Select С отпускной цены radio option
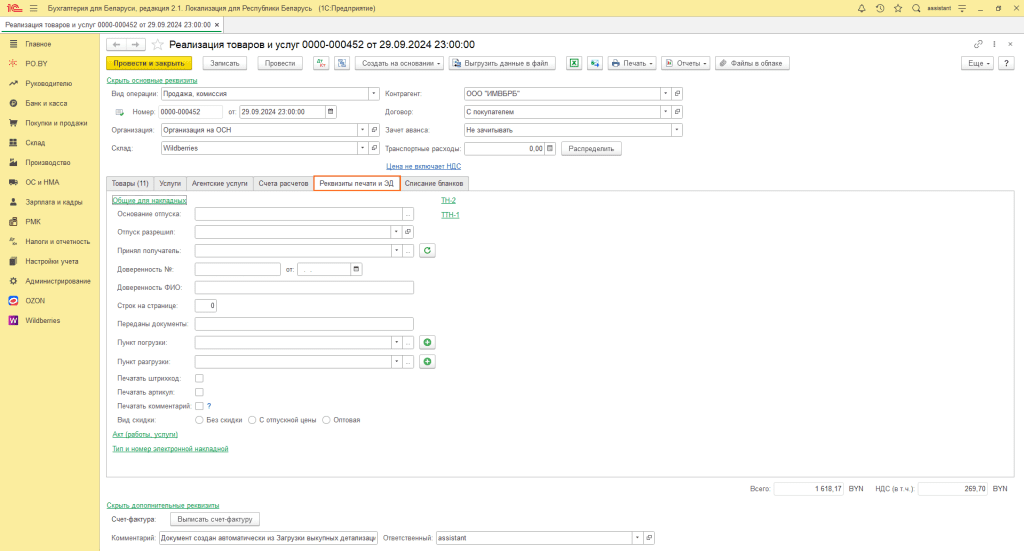The image size is (1024, 551). (252, 420)
